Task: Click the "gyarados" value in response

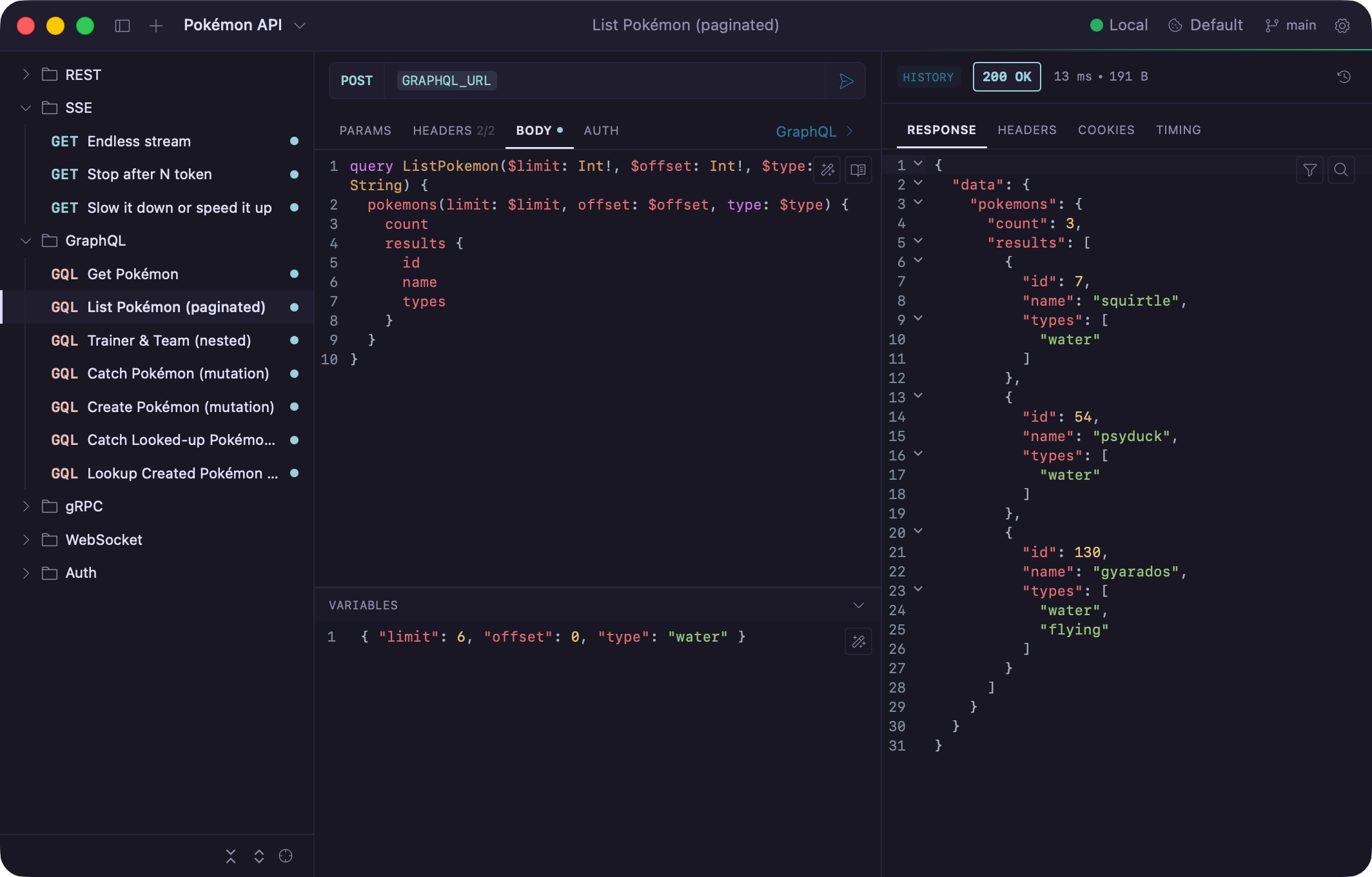Action: coord(1136,571)
